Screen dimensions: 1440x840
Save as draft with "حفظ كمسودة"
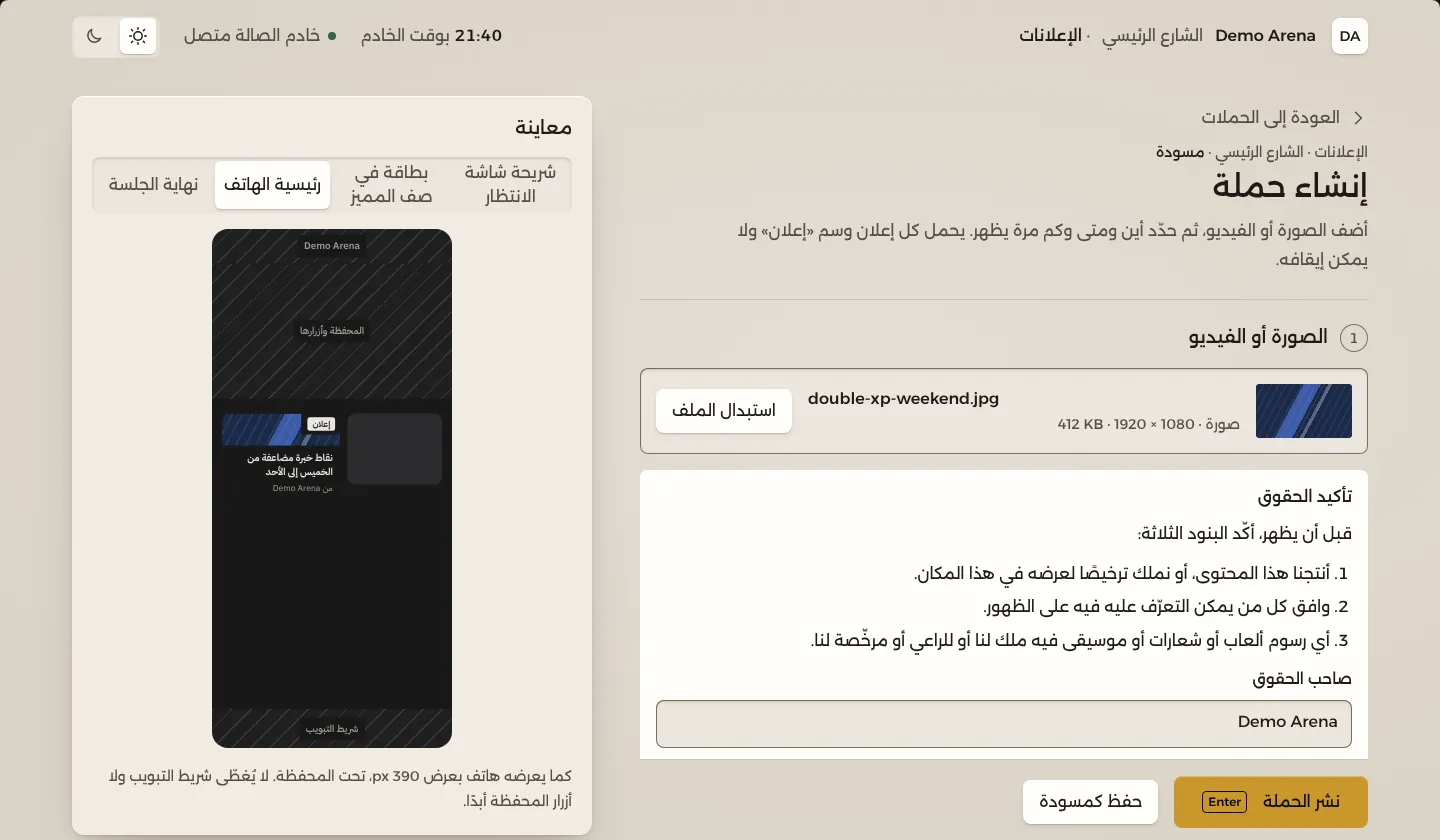pos(1090,802)
